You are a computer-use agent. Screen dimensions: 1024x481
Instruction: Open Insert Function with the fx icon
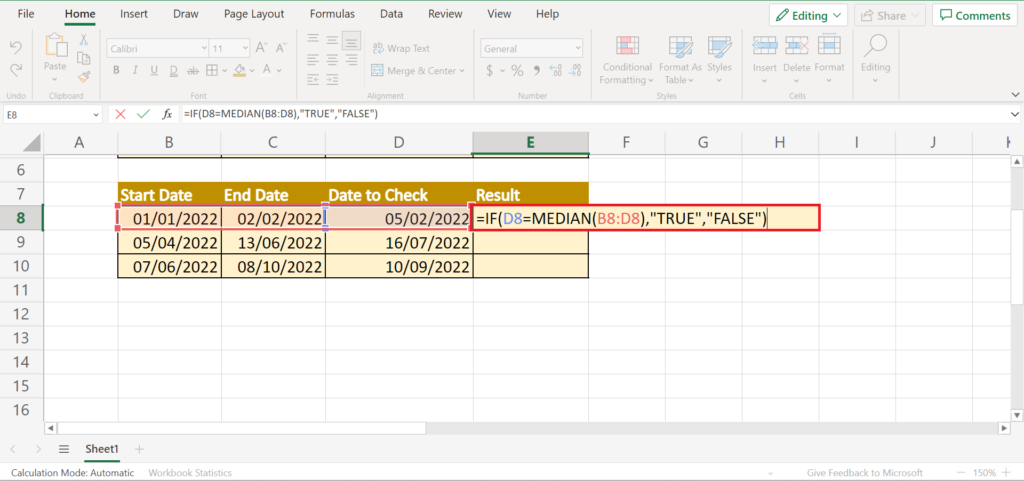coord(167,114)
